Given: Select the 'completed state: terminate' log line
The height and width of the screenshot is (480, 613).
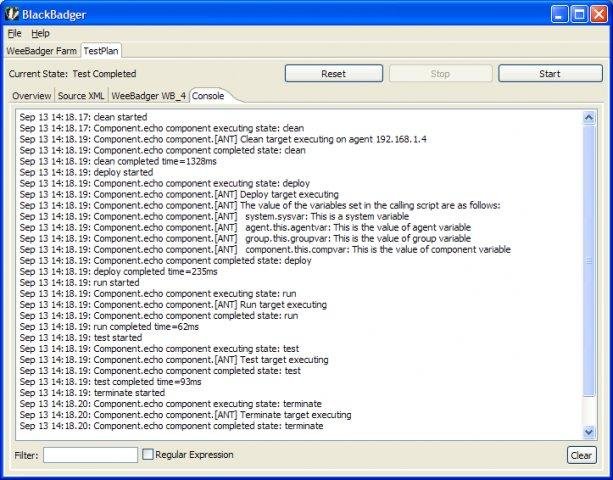Looking at the screenshot, I should click(172, 426).
